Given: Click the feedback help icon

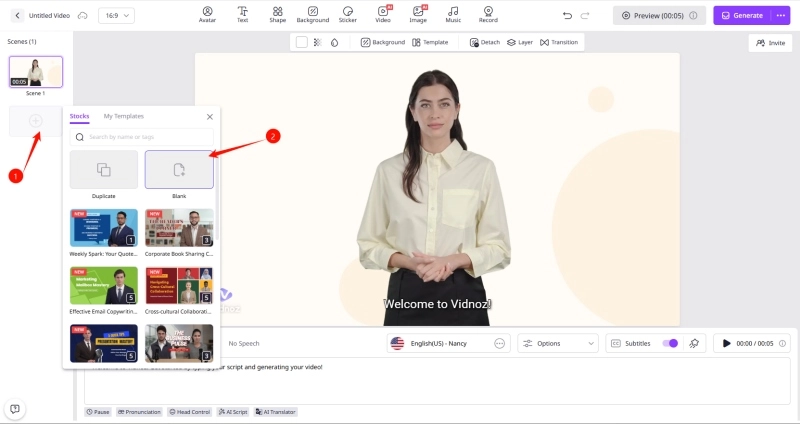Looking at the screenshot, I should point(15,409).
